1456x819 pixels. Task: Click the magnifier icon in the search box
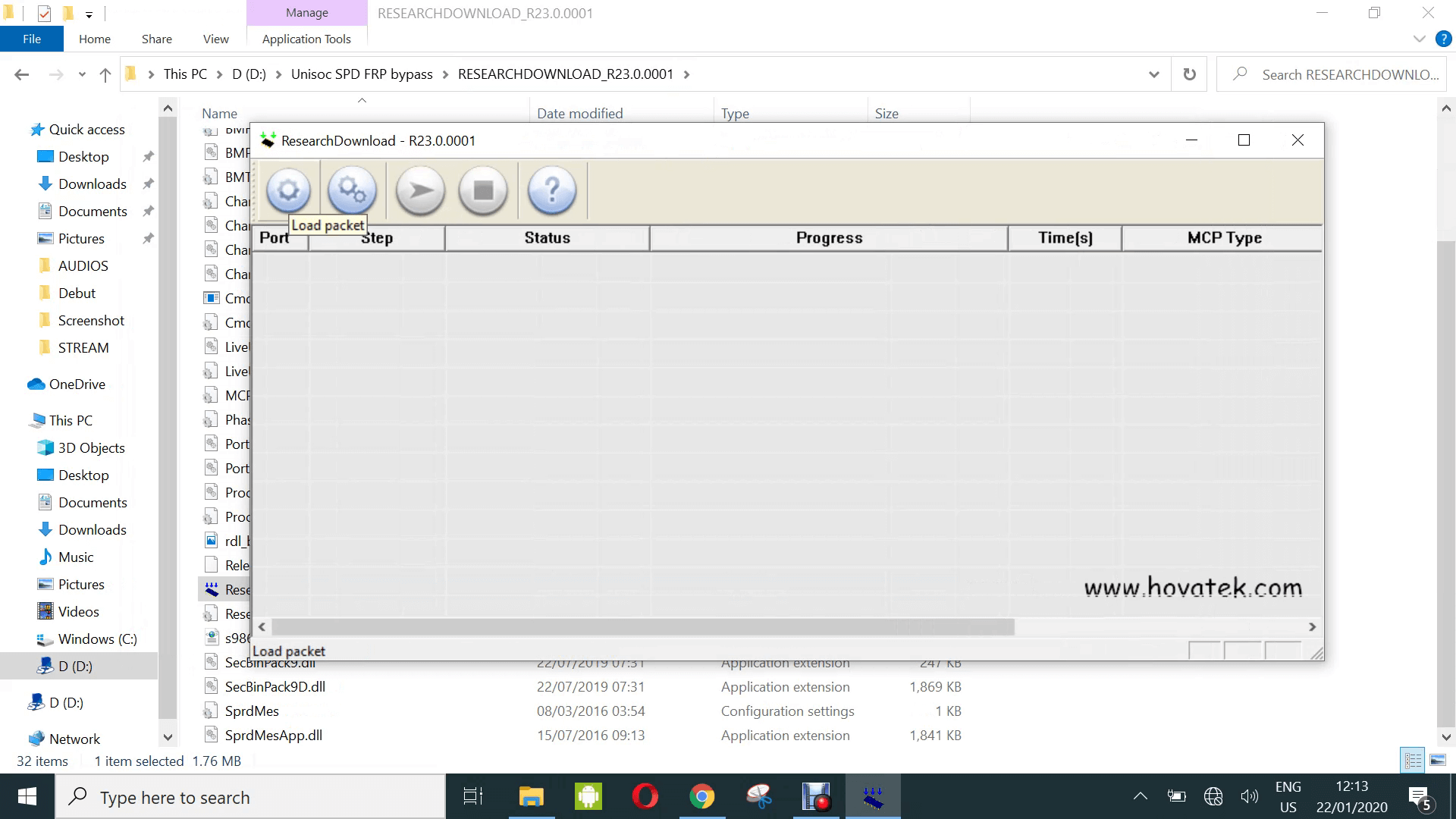click(1239, 74)
